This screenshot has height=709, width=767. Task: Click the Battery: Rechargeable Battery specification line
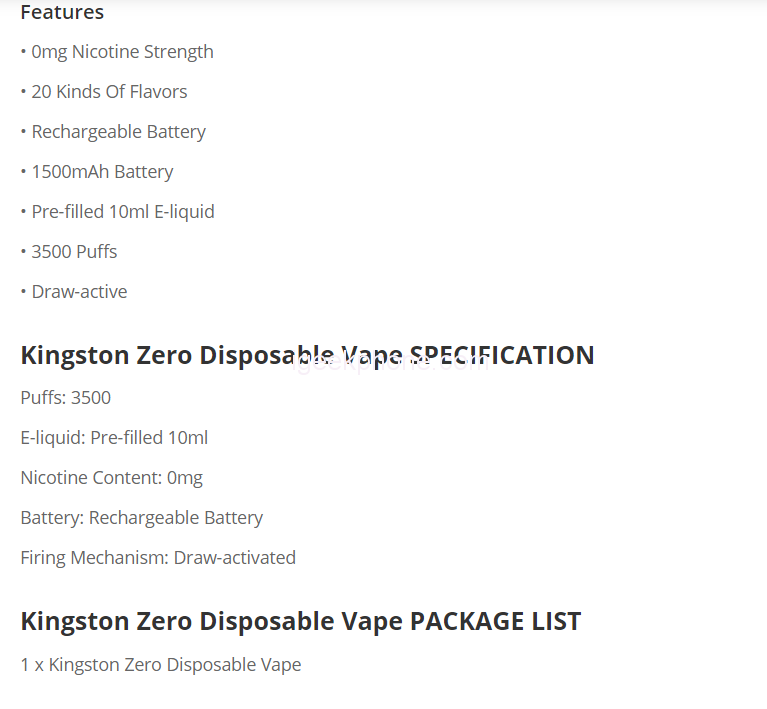[141, 518]
